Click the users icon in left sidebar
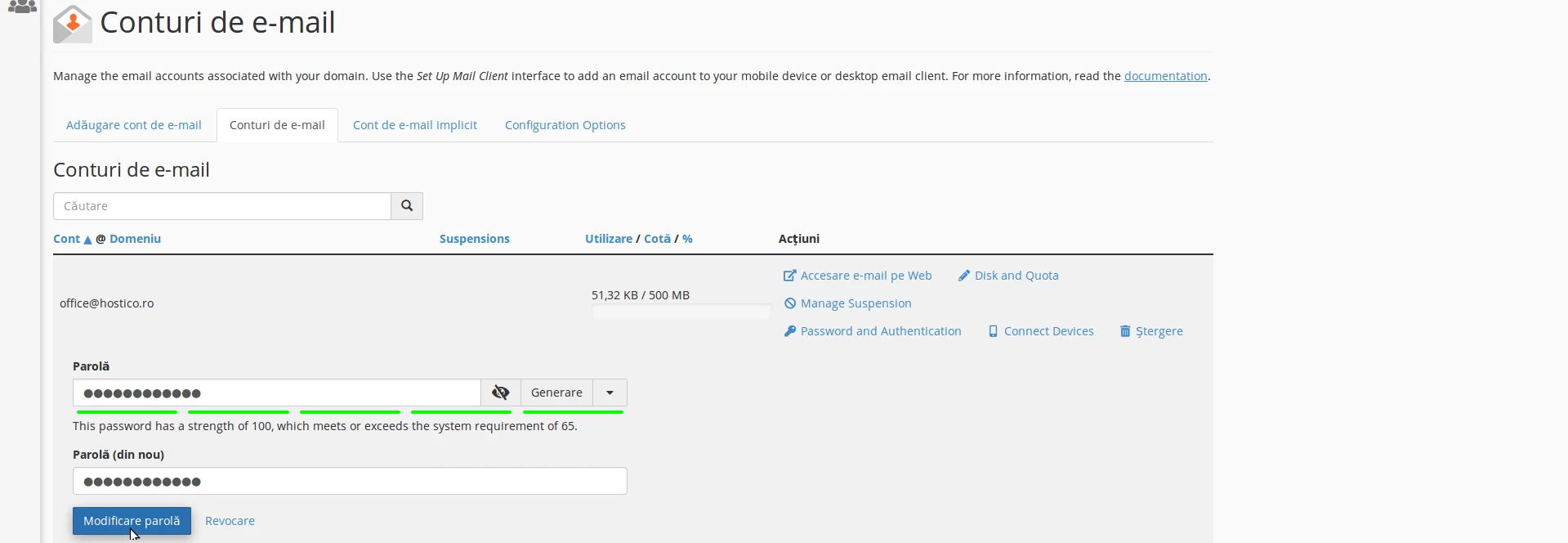This screenshot has width=1568, height=543. (22, 7)
